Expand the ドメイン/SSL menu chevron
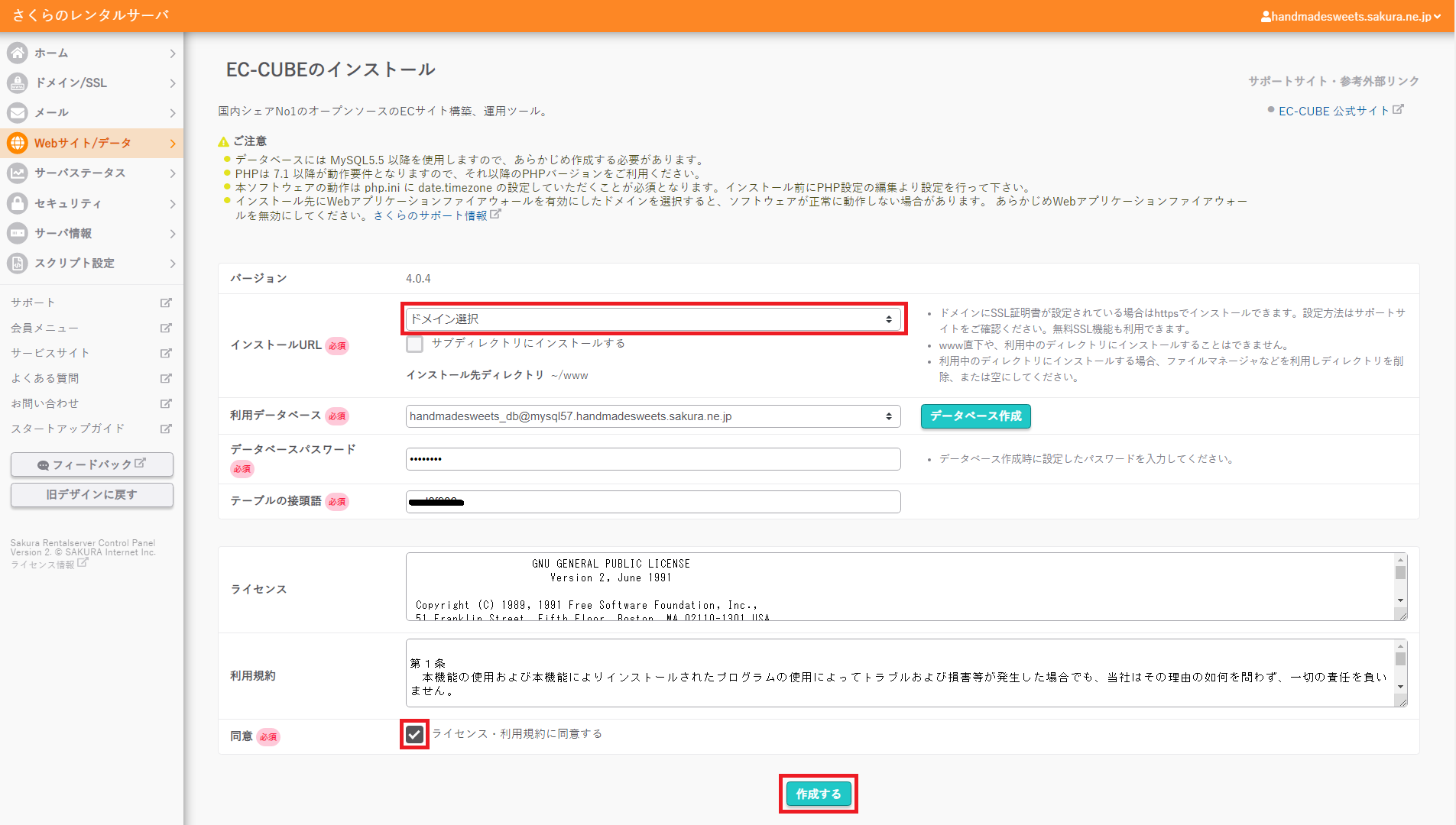The width and height of the screenshot is (1456, 825). (173, 83)
